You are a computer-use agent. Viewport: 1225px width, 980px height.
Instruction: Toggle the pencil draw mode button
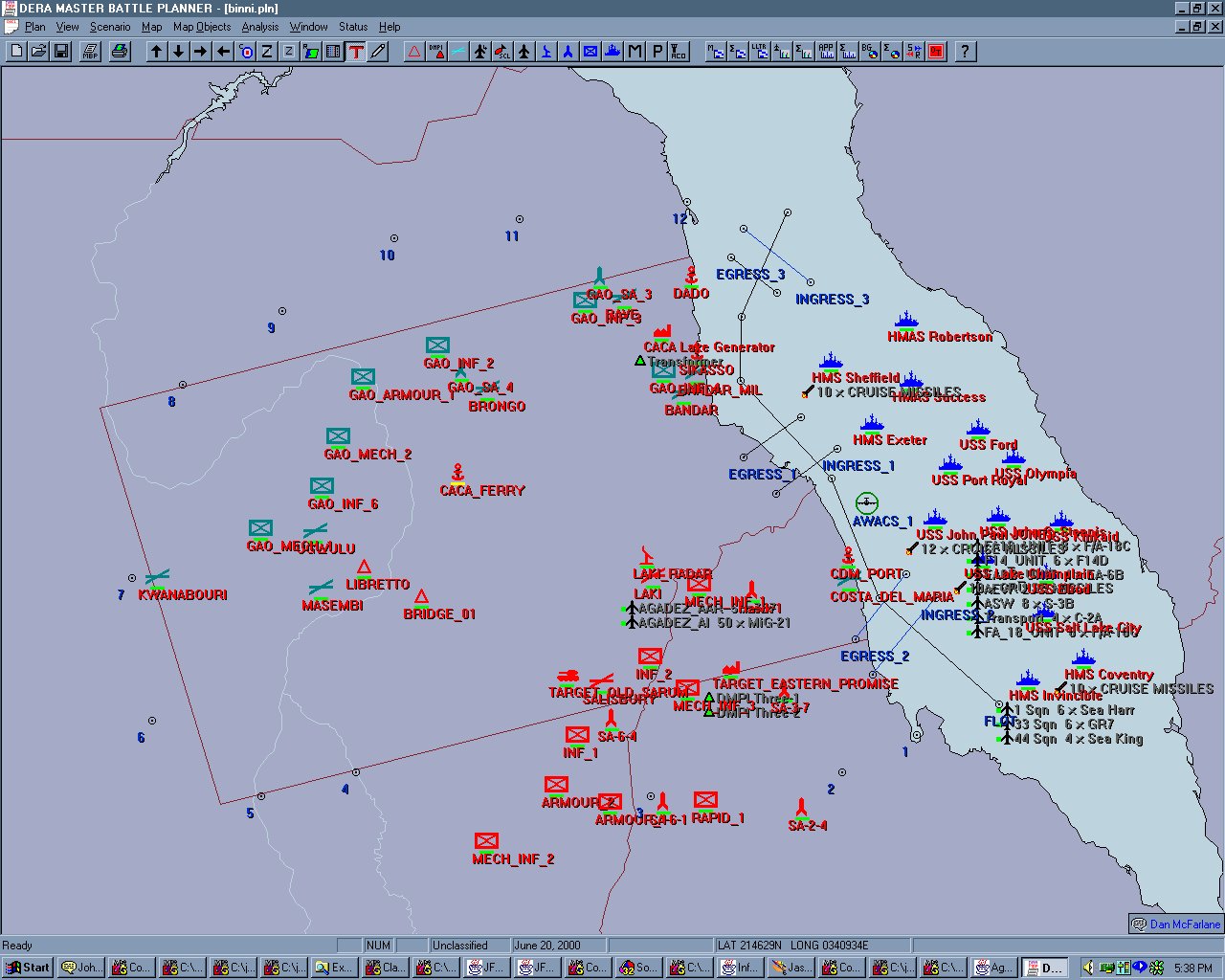pyautogui.click(x=378, y=52)
